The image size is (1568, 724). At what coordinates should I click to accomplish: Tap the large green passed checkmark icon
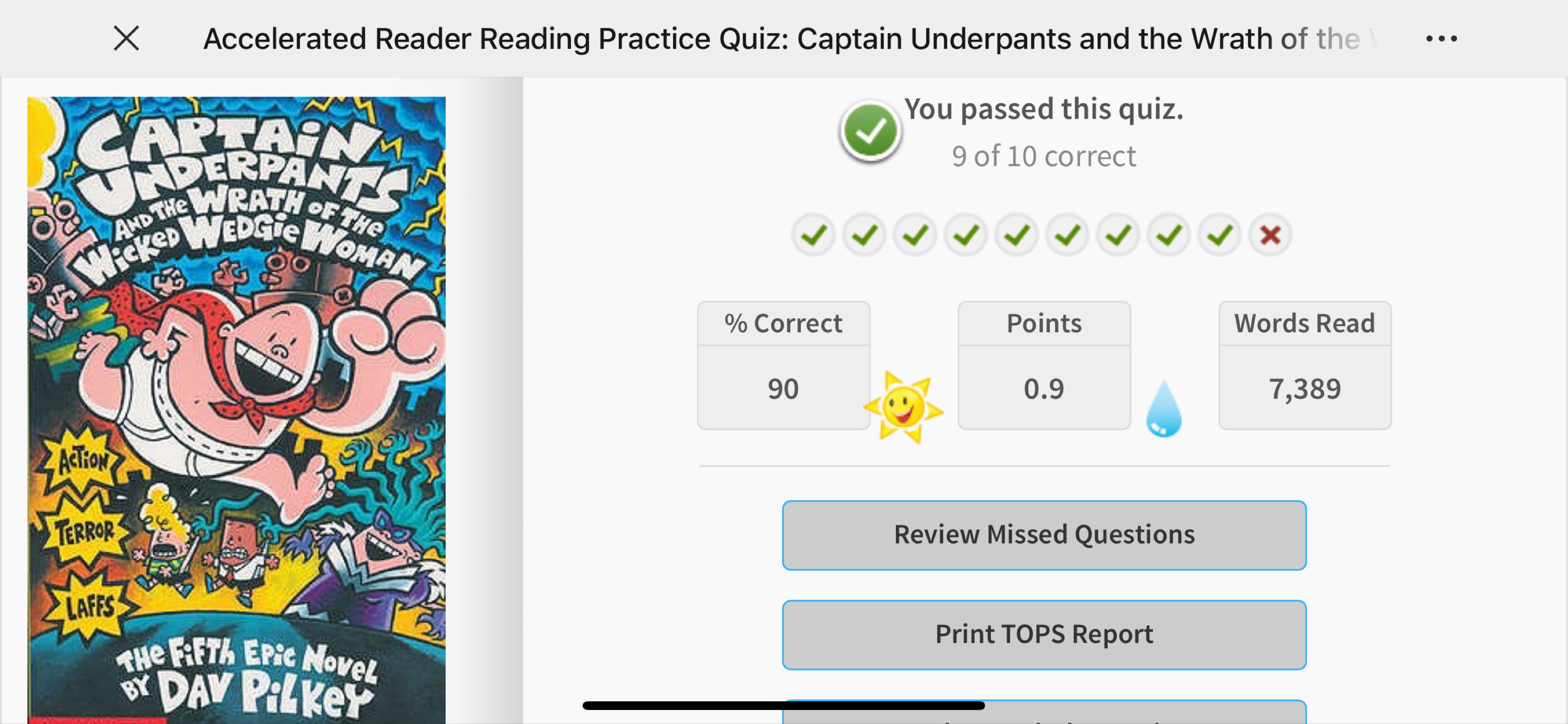tap(870, 131)
